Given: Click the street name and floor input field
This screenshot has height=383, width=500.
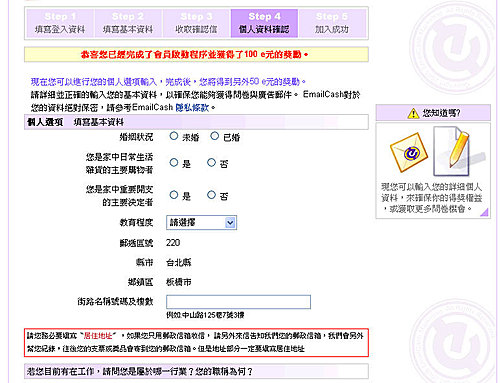Looking at the screenshot, I should coord(238,302).
